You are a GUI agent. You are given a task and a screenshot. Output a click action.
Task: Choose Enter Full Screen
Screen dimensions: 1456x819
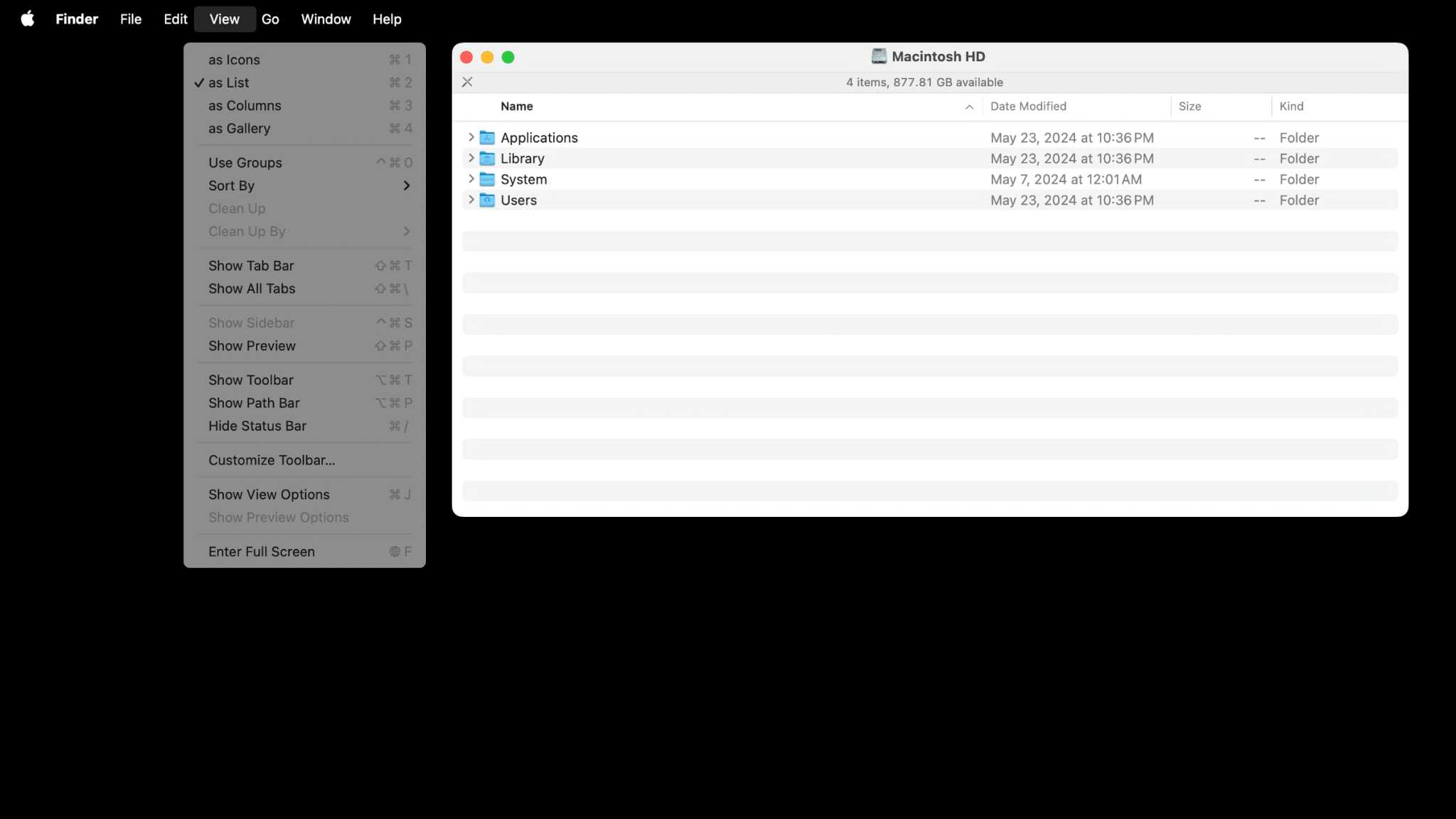pyautogui.click(x=262, y=551)
